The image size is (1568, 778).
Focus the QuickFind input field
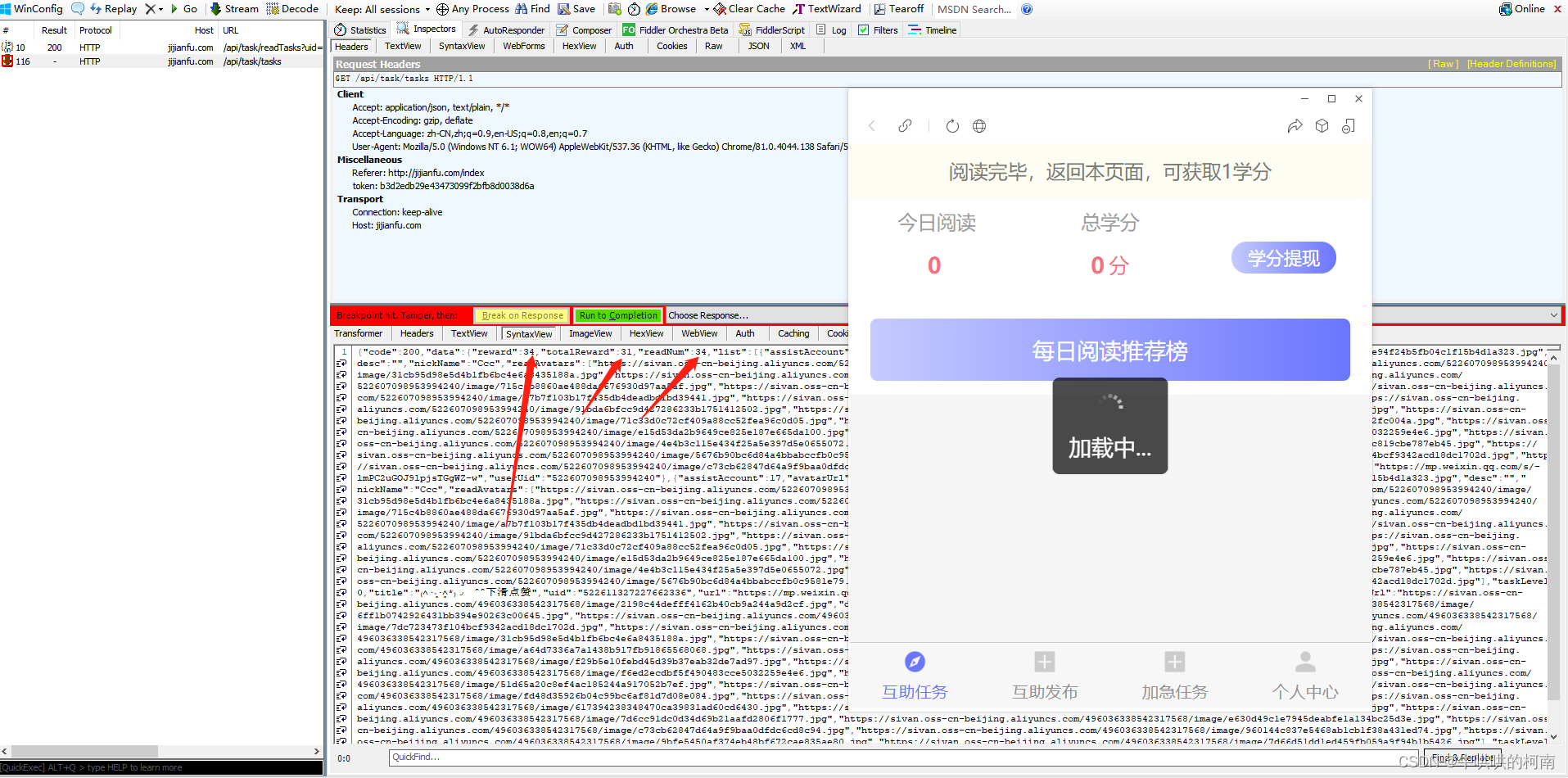(x=904, y=758)
